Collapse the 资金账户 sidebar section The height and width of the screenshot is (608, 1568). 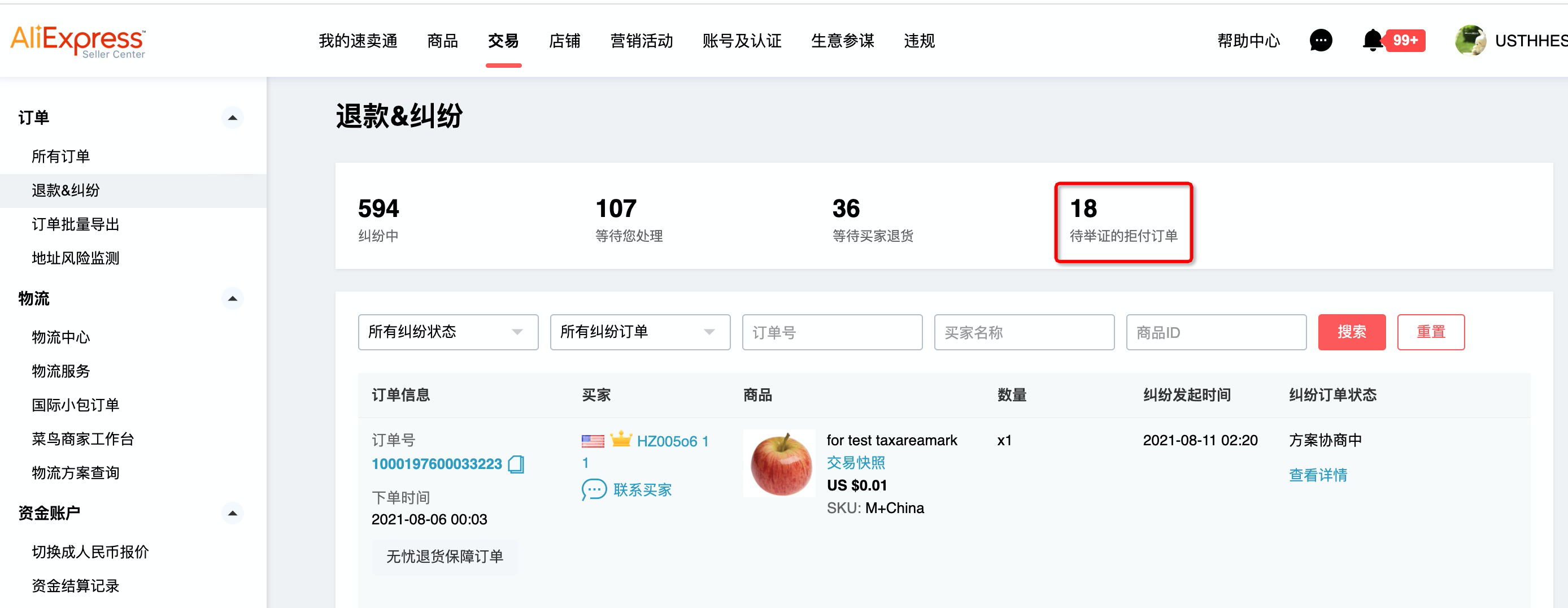pyautogui.click(x=233, y=514)
